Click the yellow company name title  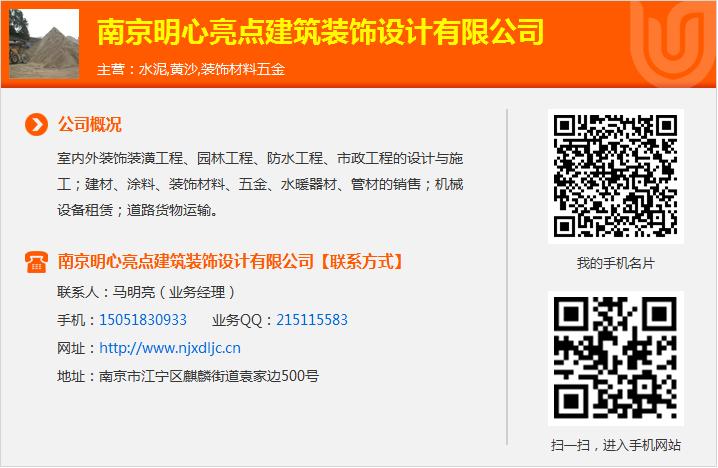[x=320, y=32]
